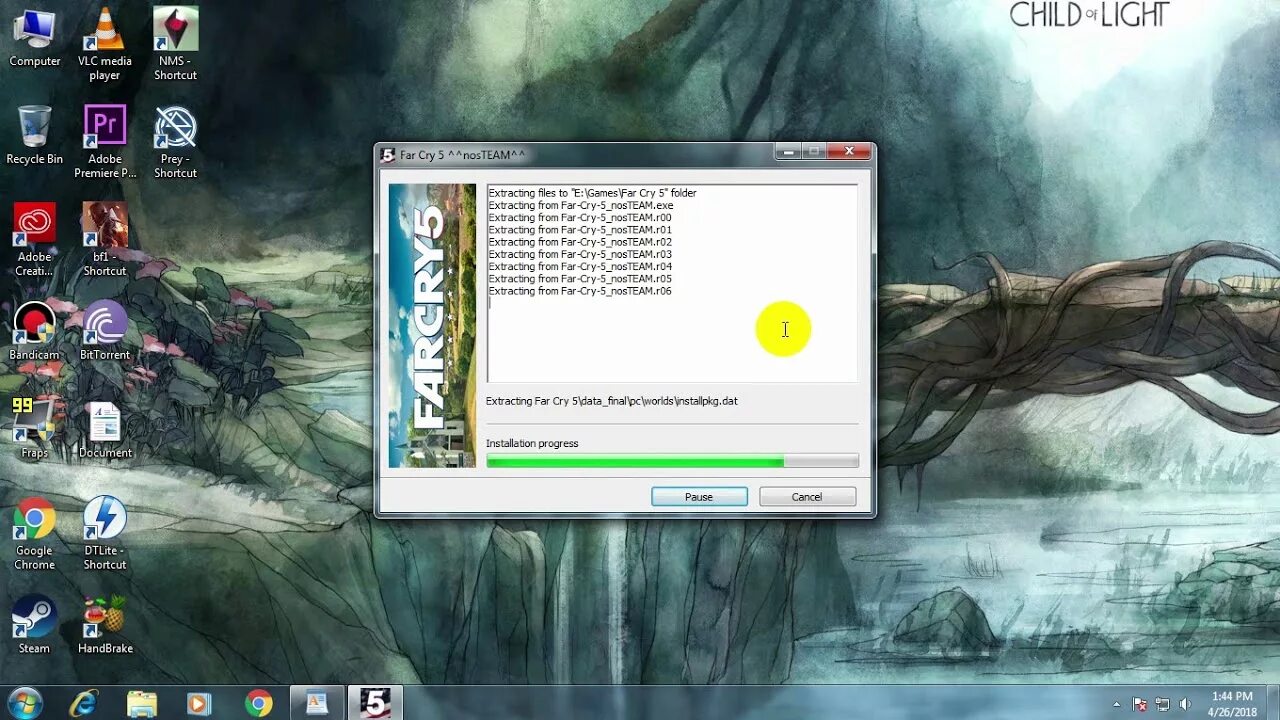Cancel the Far Cry 5 installation

tap(807, 497)
